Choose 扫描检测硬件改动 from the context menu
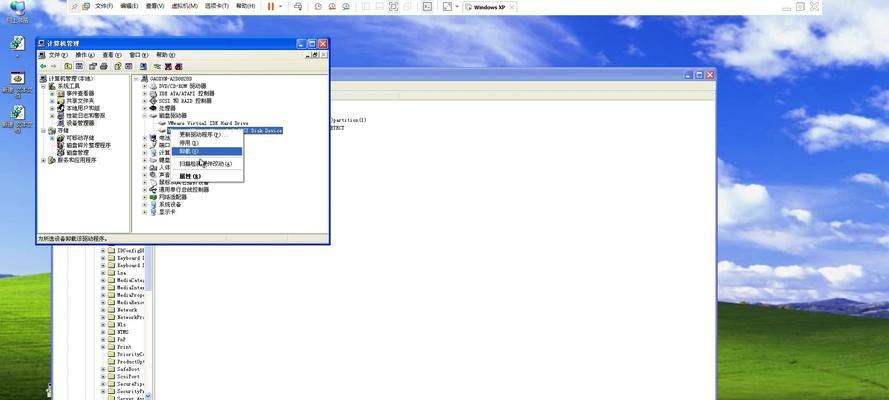 click(207, 164)
